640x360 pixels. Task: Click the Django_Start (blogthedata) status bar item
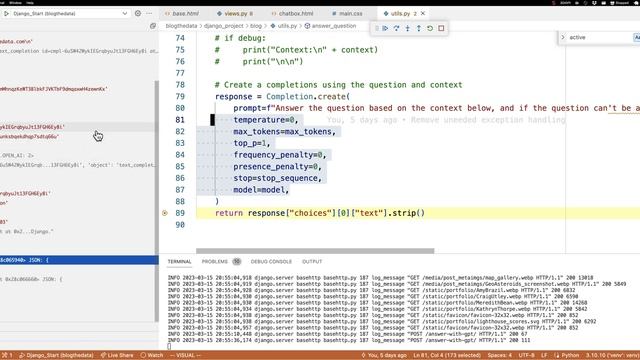point(56,355)
